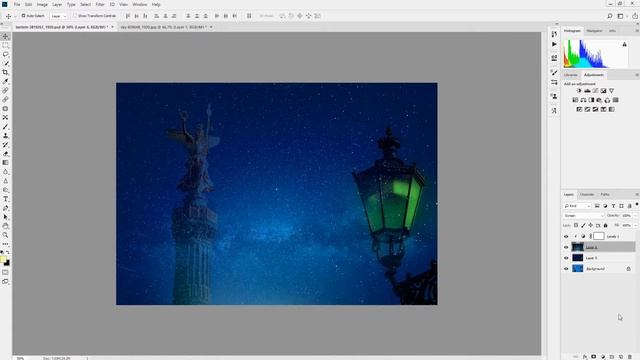Open the Adjustments panel flyout menu
The width and height of the screenshot is (640, 360).
click(637, 75)
